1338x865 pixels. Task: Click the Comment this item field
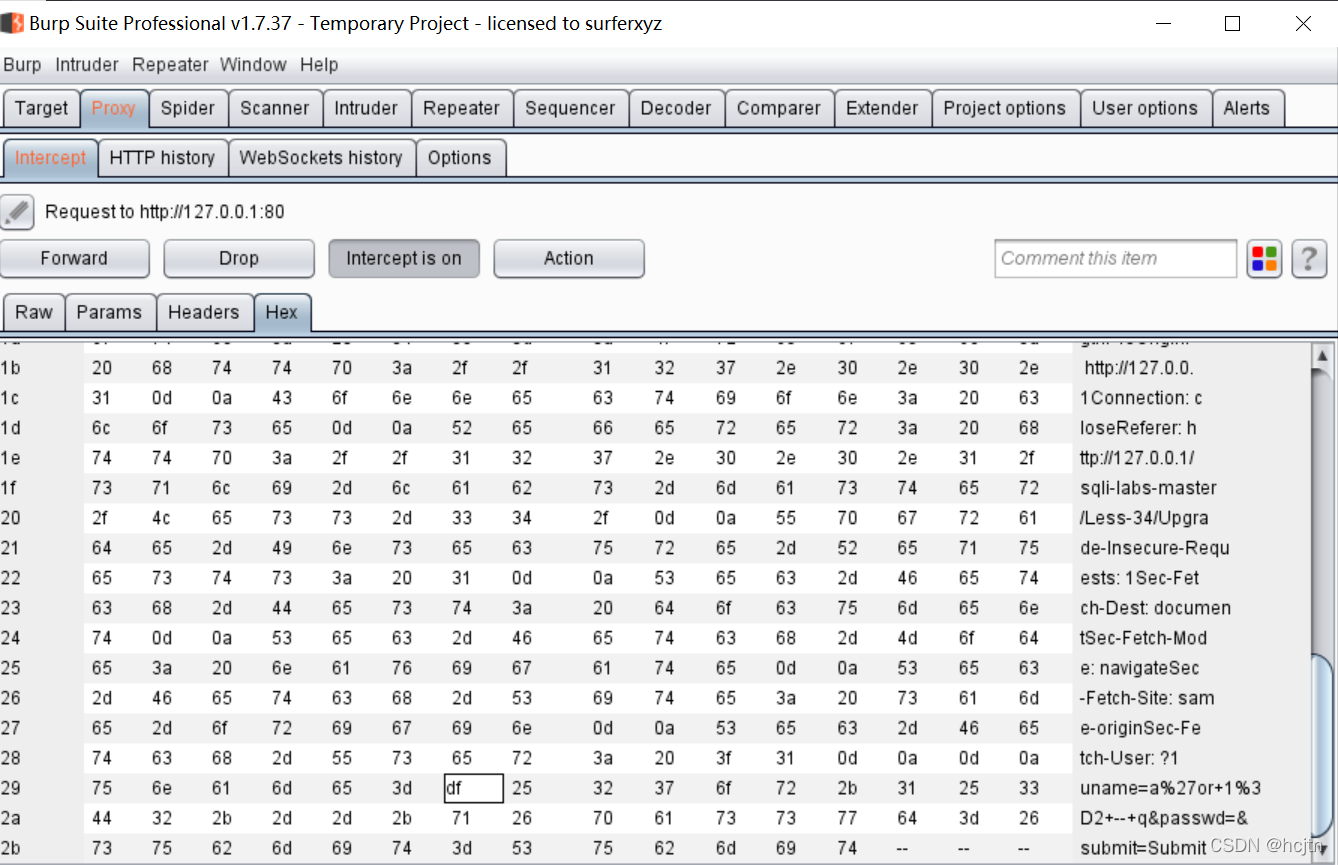click(1116, 259)
